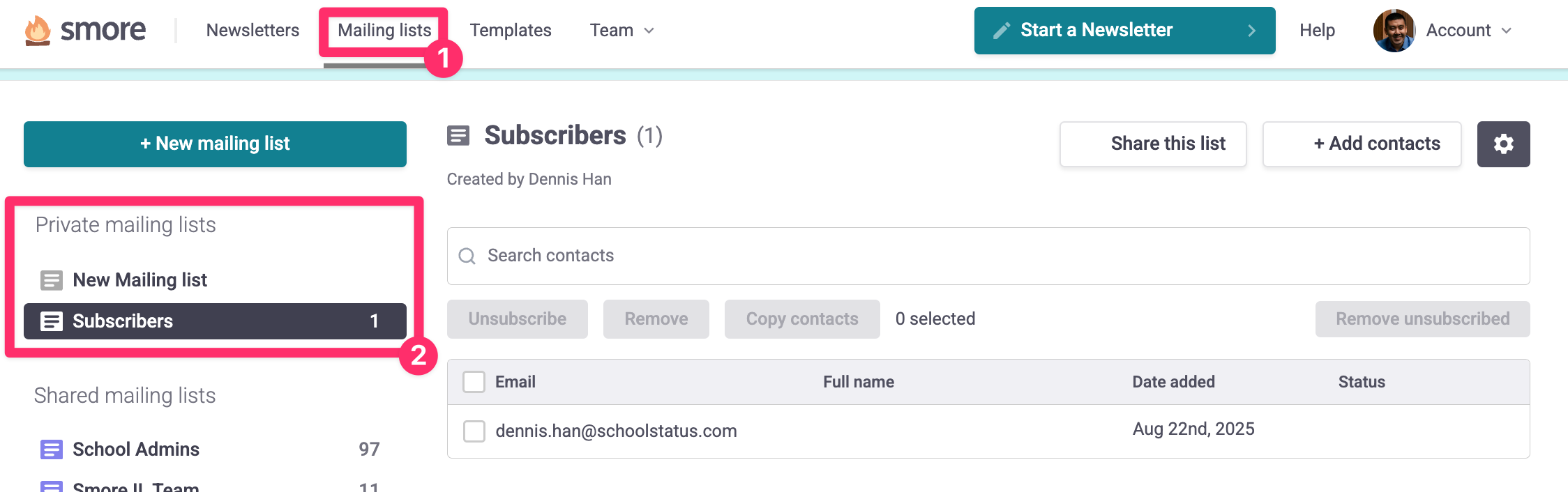Click the School Admins list icon

52,449
